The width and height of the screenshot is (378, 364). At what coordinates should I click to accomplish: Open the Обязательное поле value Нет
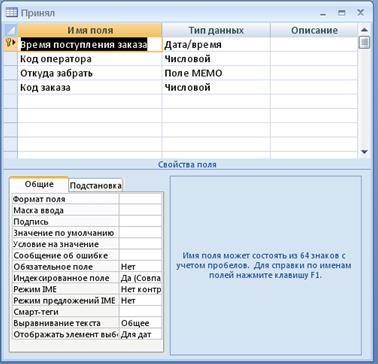coord(141,267)
